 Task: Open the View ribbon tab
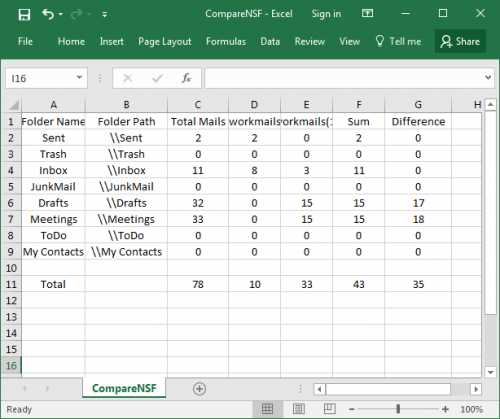349,41
